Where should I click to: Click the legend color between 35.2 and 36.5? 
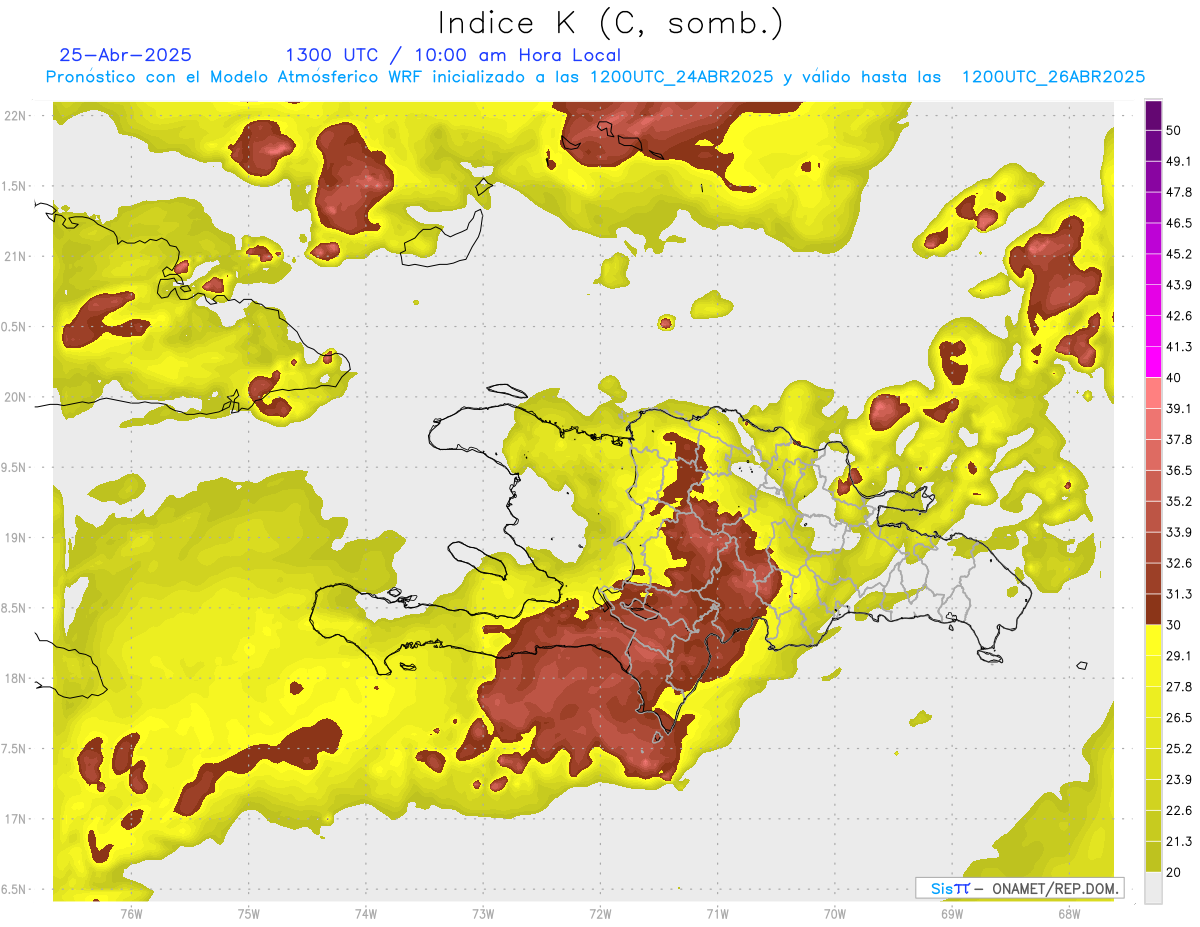tap(1153, 485)
